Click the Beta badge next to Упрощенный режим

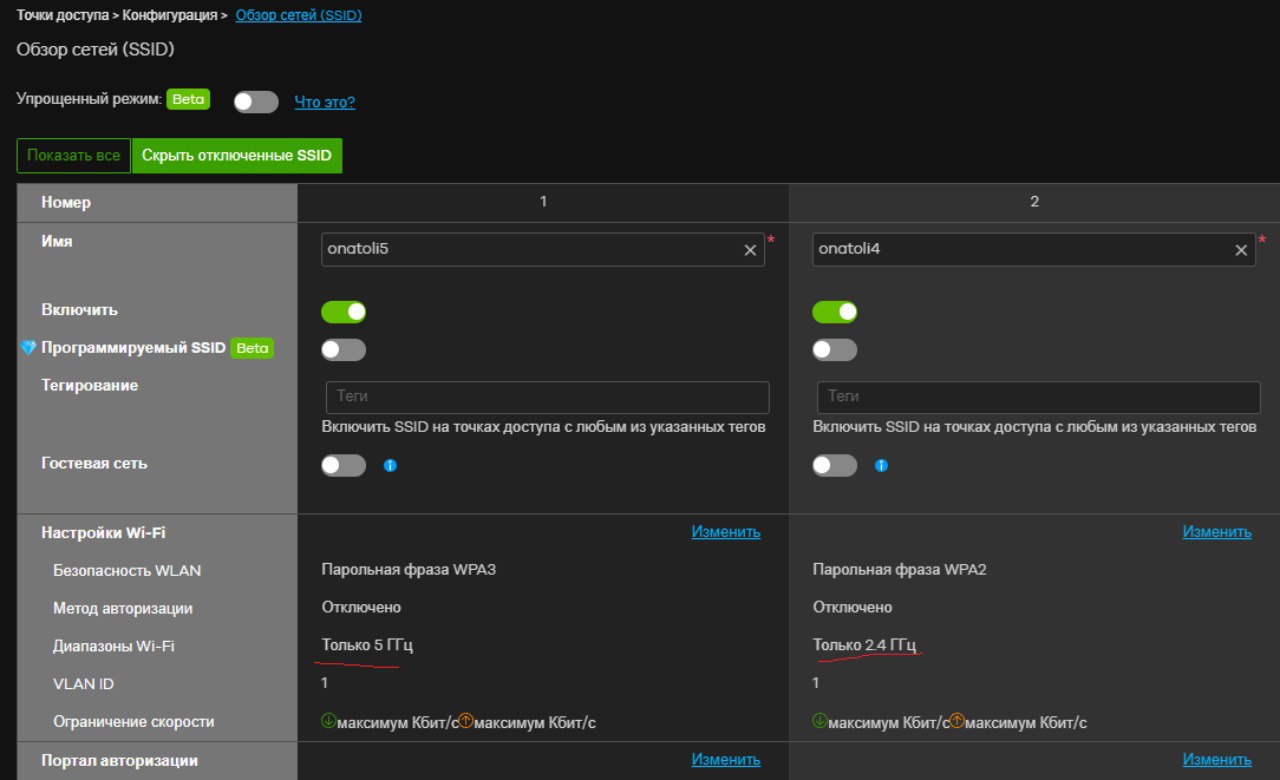click(x=188, y=99)
